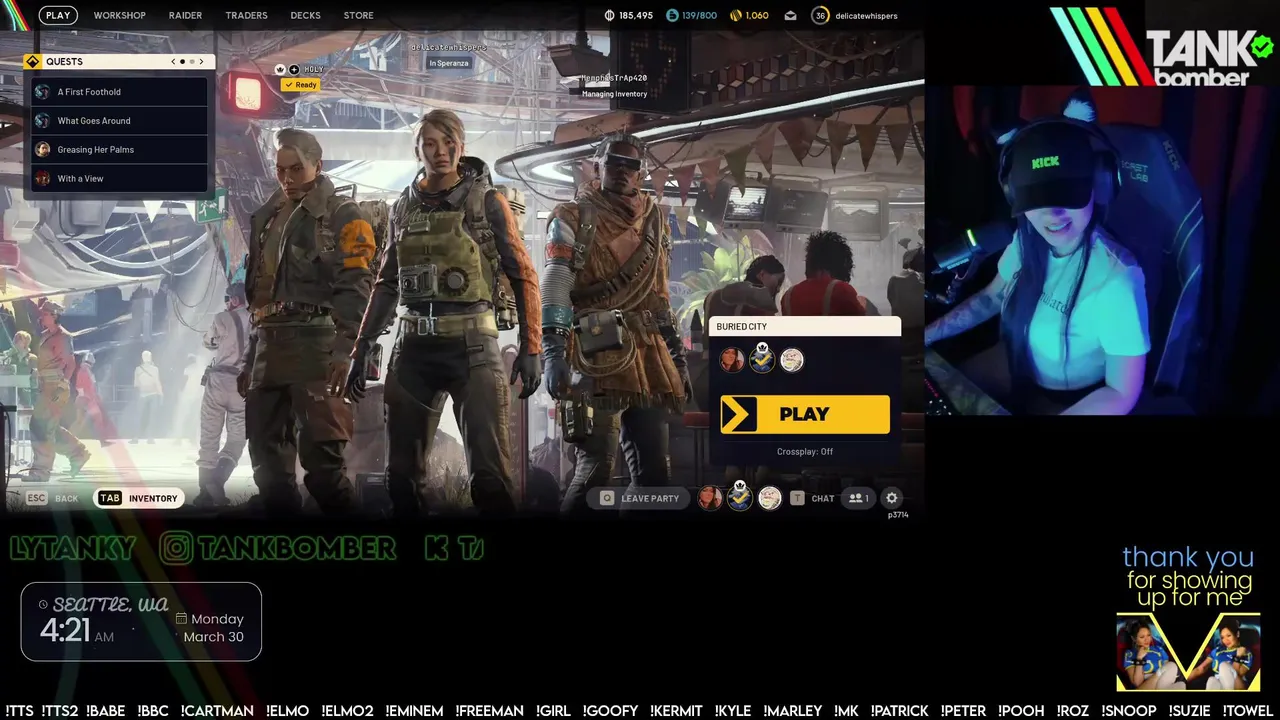Screen dimensions: 1280x720
Task: Select first quests page dot
Action: [x=182, y=62]
